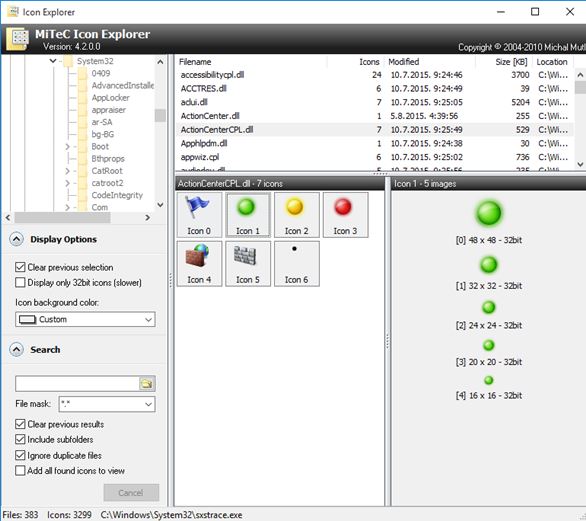586x521 pixels.
Task: Expand the CatRoot folder node
Action: pos(68,171)
